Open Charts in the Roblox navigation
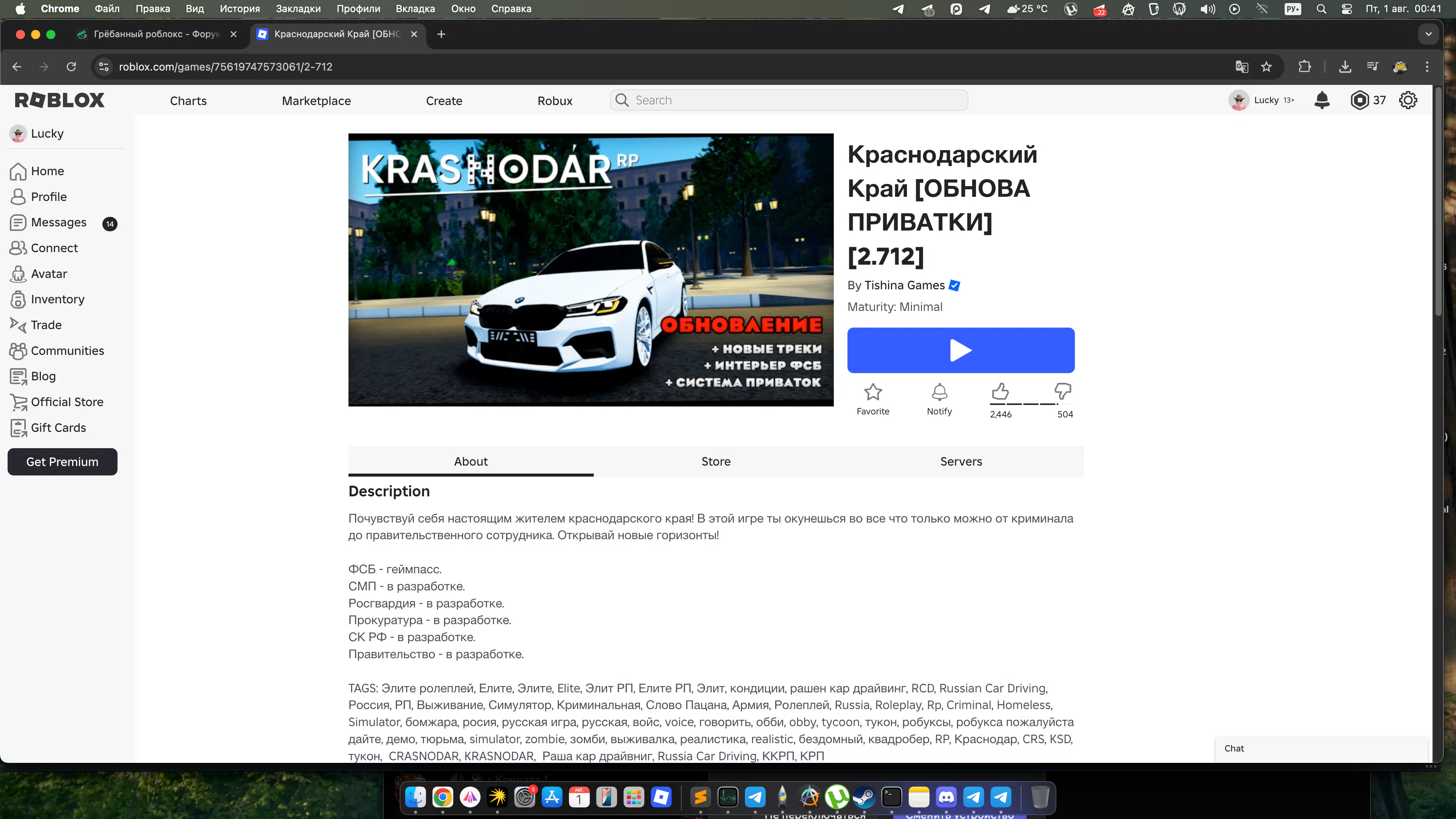1456x819 pixels. pyautogui.click(x=188, y=100)
